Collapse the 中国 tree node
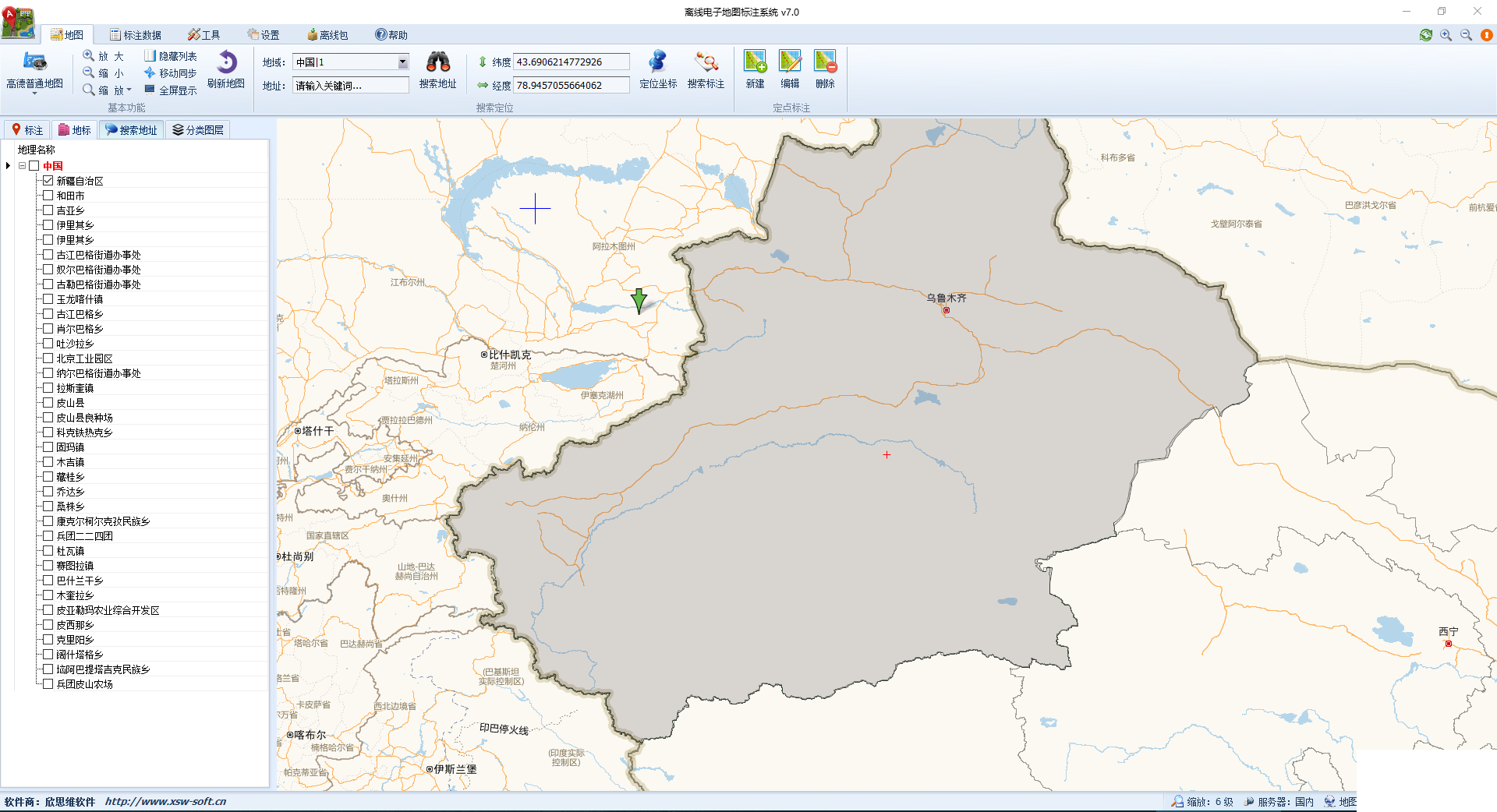The width and height of the screenshot is (1497, 812). click(22, 165)
